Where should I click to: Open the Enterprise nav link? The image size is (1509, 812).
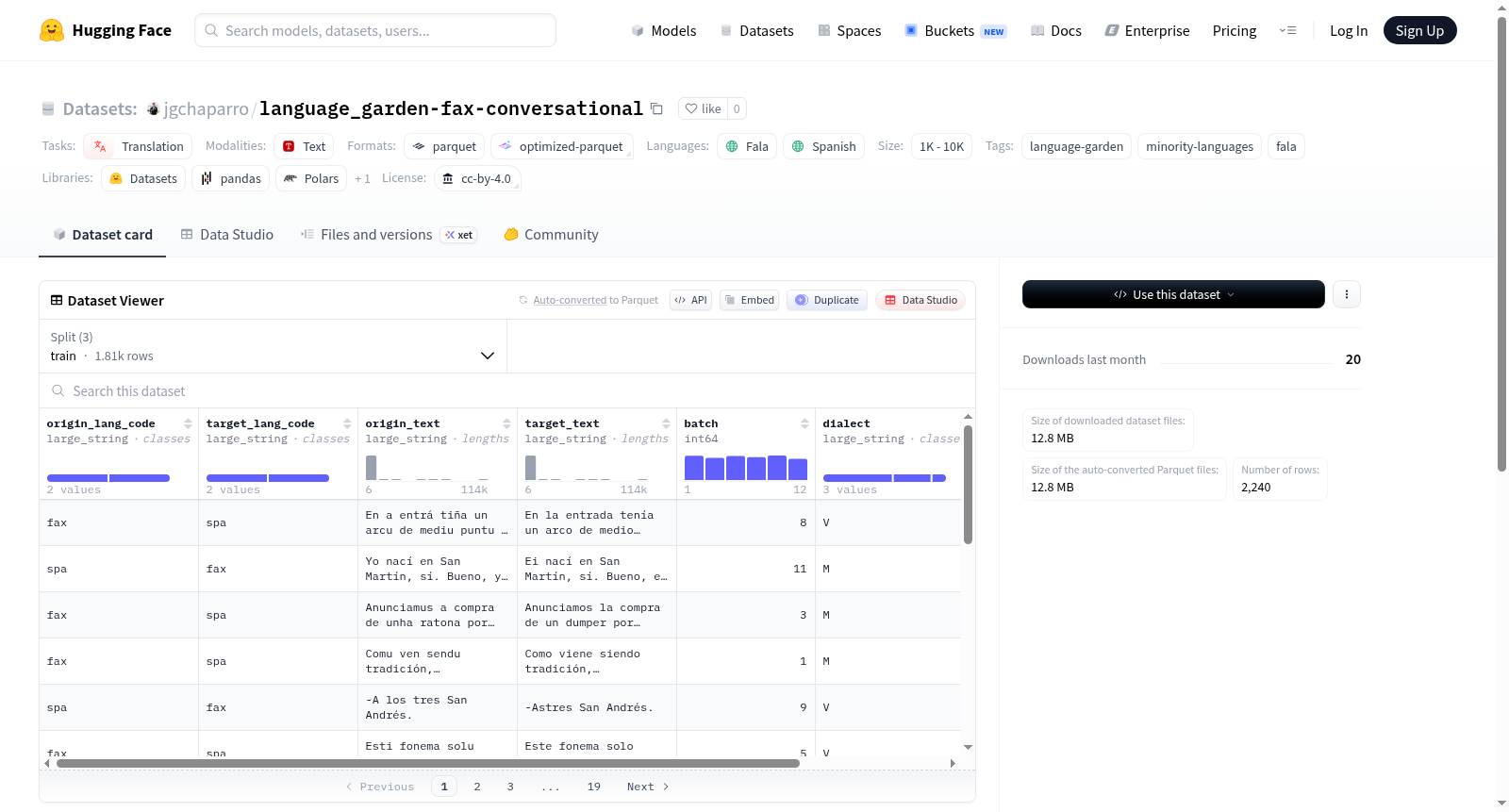[x=1147, y=30]
